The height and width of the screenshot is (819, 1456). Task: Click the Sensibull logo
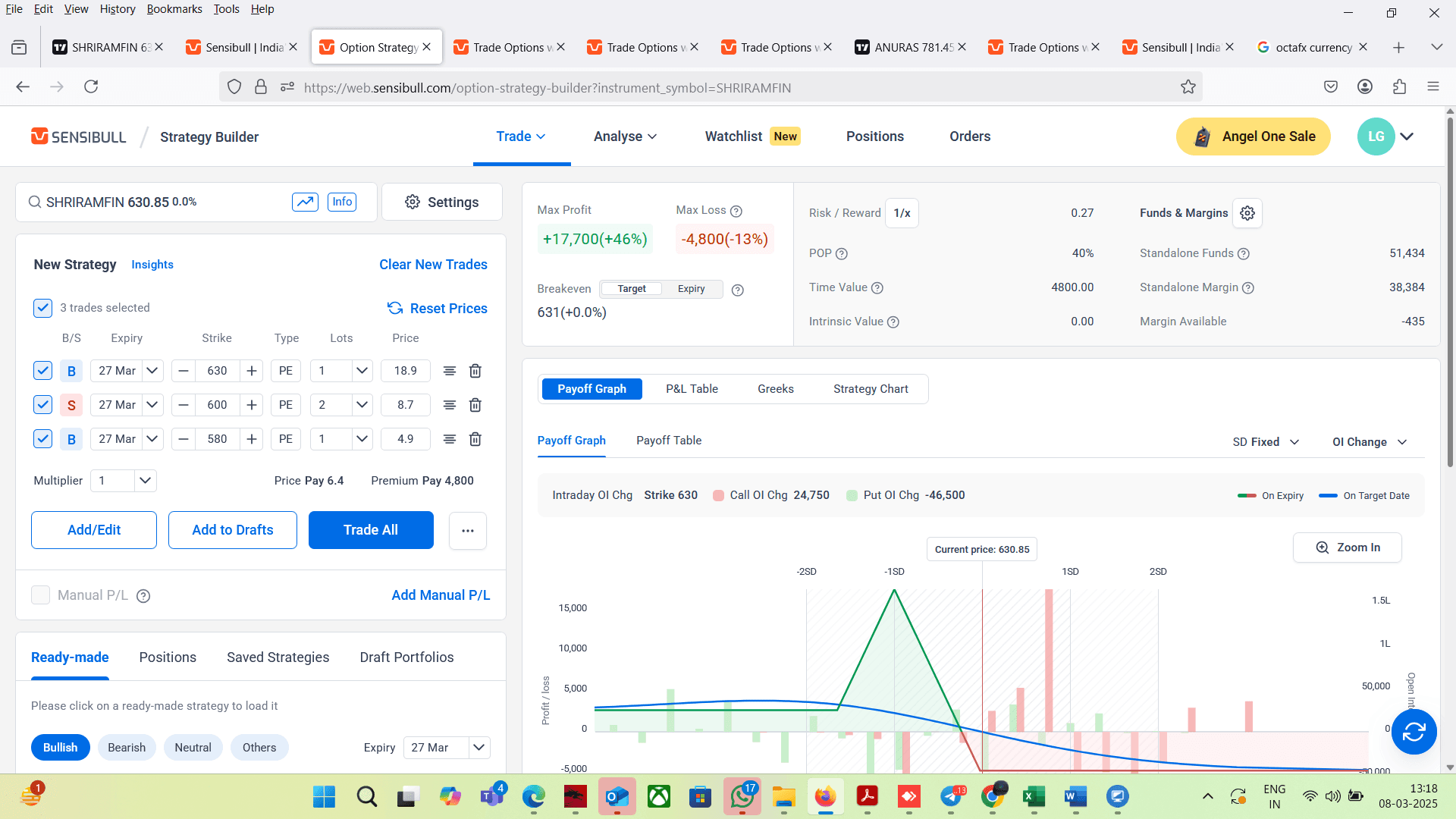point(79,136)
